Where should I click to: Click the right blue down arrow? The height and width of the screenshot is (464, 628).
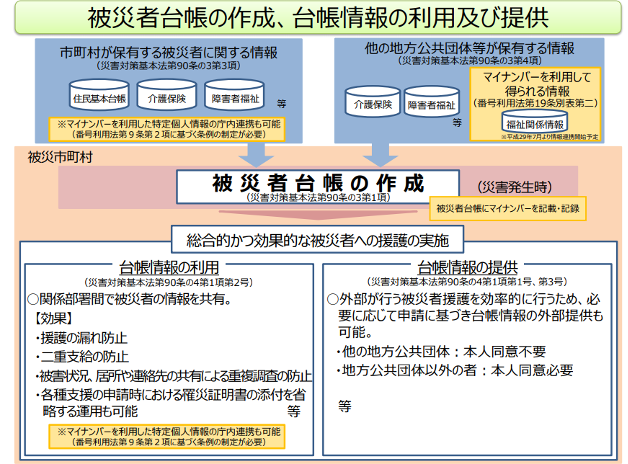(380, 155)
